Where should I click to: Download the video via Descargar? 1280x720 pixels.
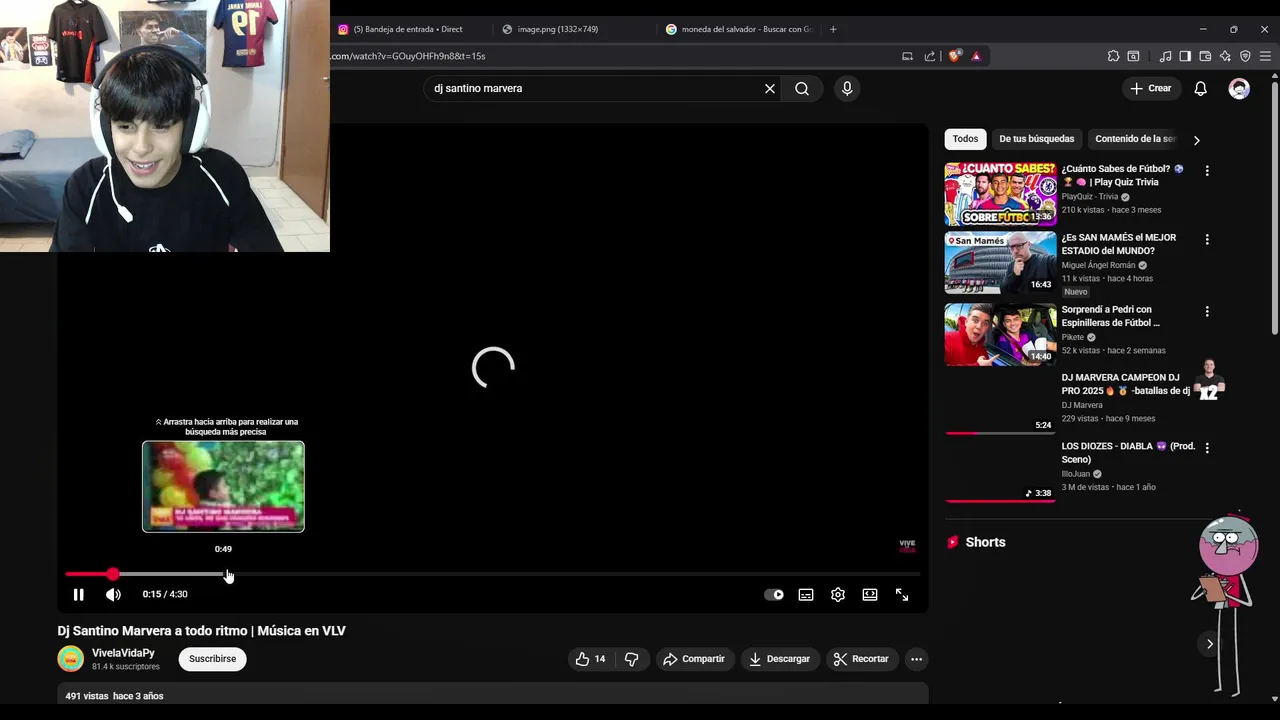pos(779,659)
